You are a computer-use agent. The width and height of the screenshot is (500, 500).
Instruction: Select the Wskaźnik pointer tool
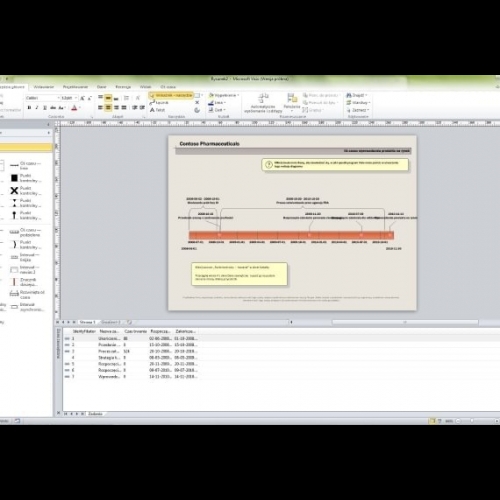[x=171, y=95]
